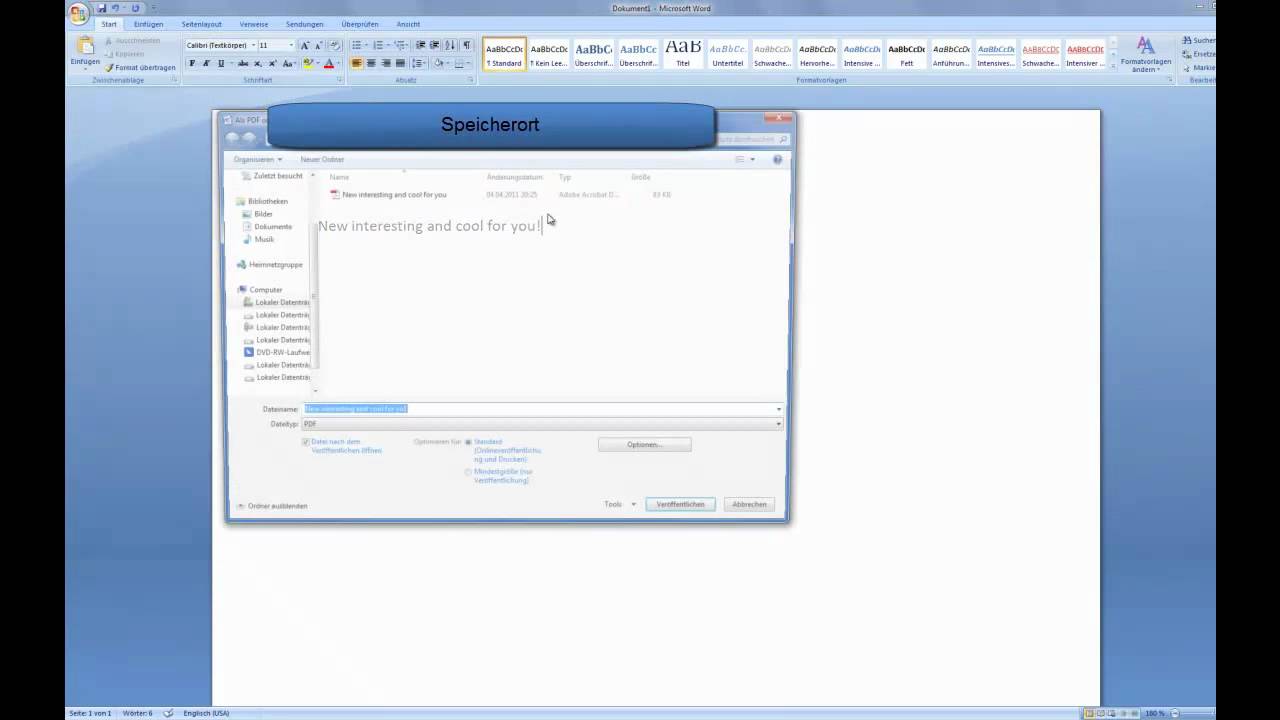The height and width of the screenshot is (720, 1280).
Task: Open view options dropdown in dialog
Action: pyautogui.click(x=752, y=159)
